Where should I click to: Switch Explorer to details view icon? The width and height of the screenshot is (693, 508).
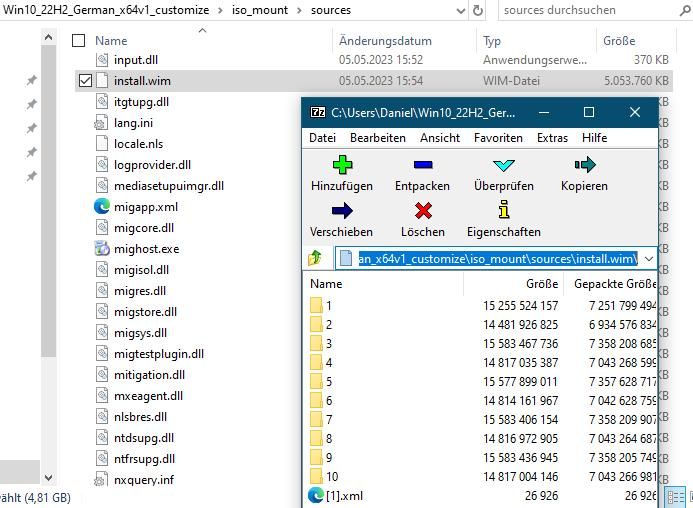[676, 497]
